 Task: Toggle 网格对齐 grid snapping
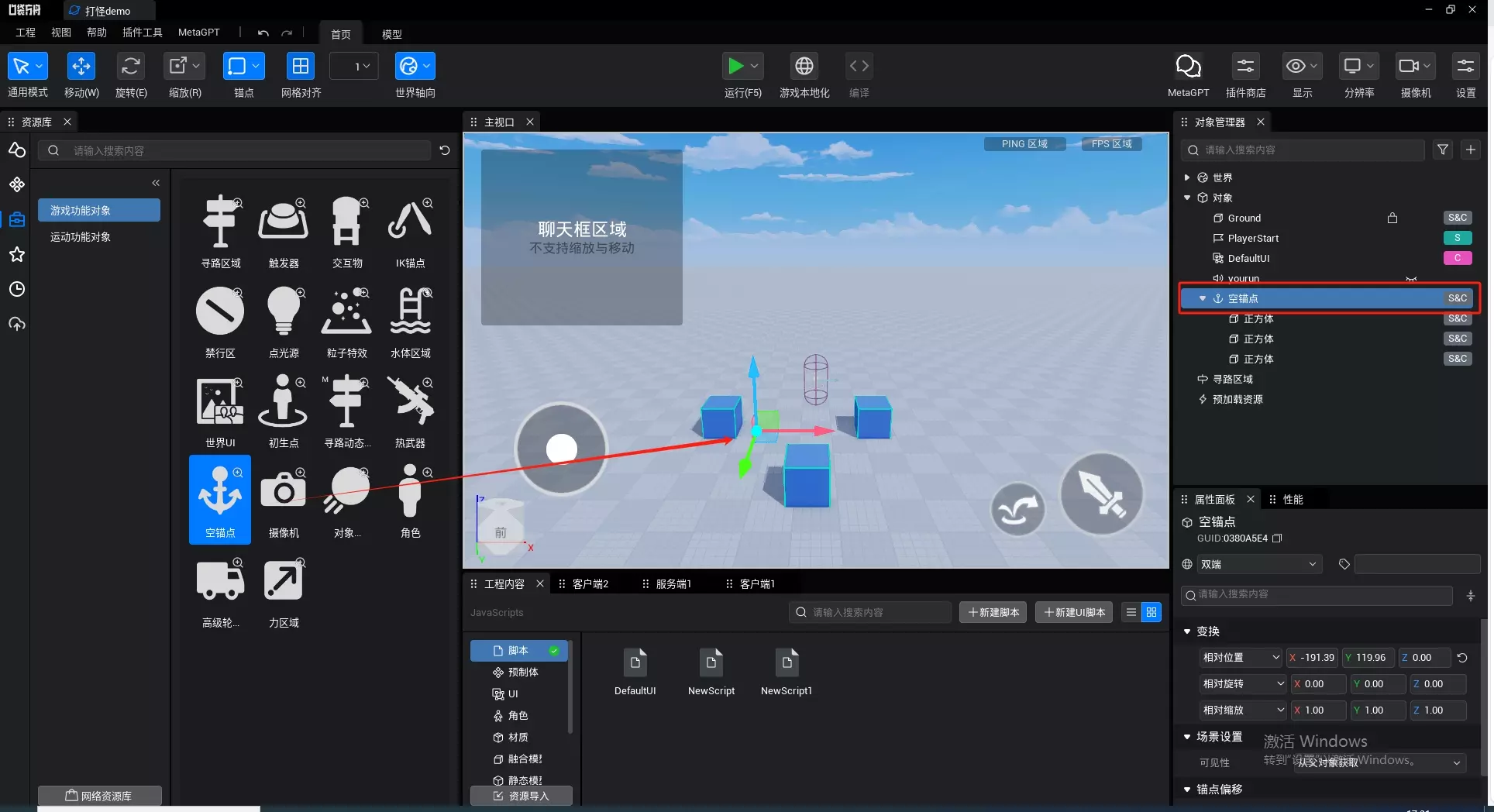click(x=301, y=67)
